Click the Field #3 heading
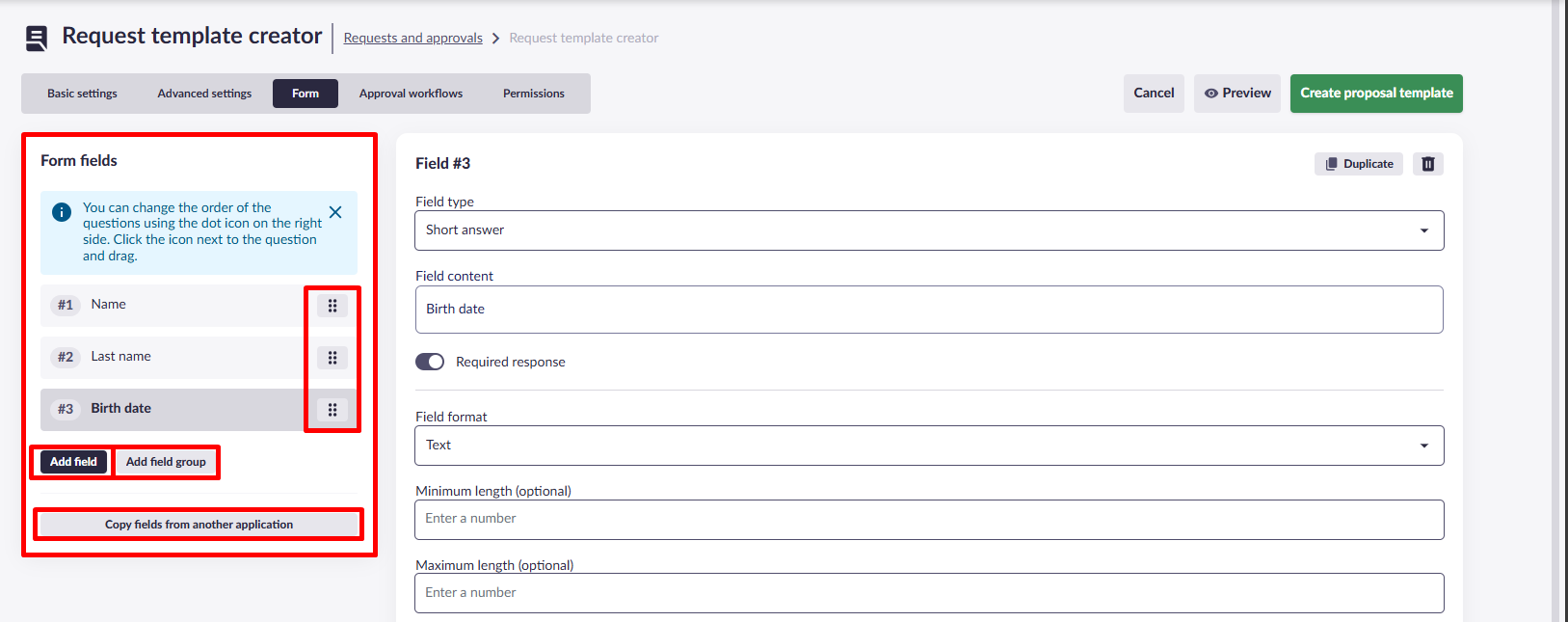 click(x=442, y=164)
